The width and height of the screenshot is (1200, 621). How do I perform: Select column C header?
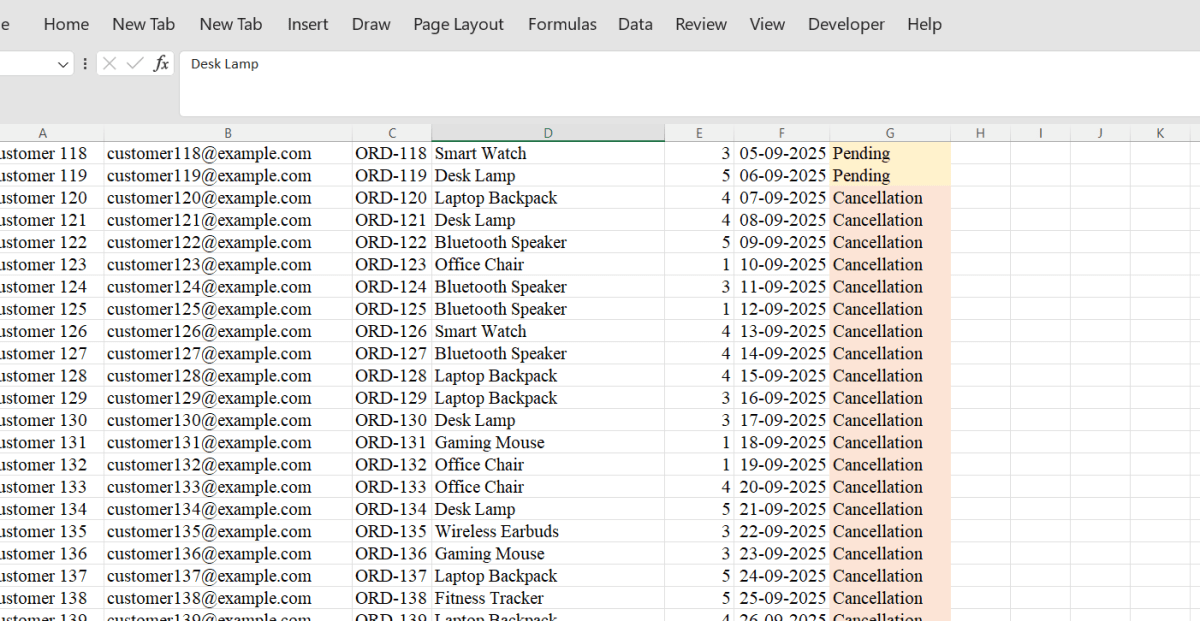pos(392,133)
